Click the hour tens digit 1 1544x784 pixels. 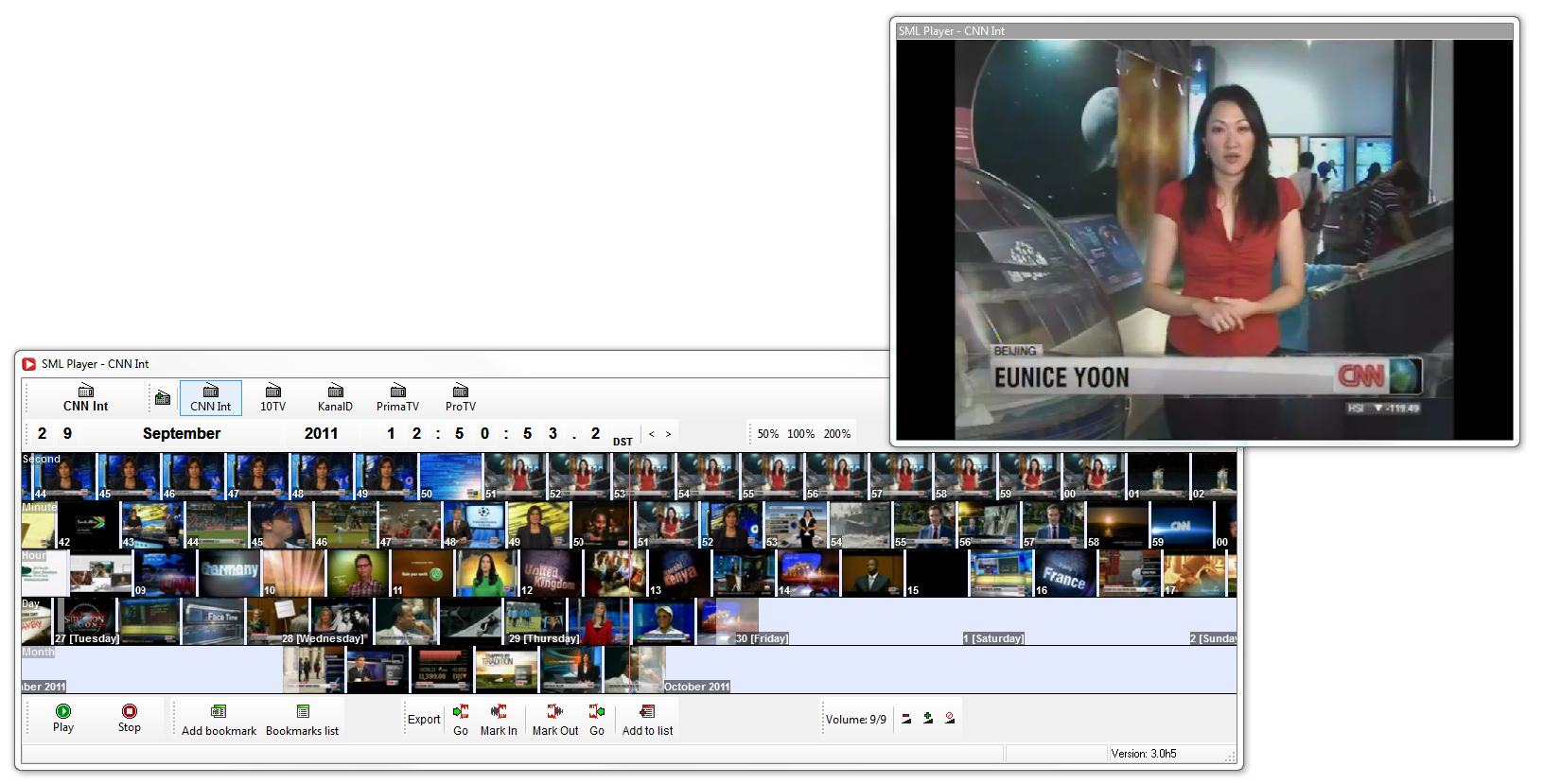[x=391, y=433]
